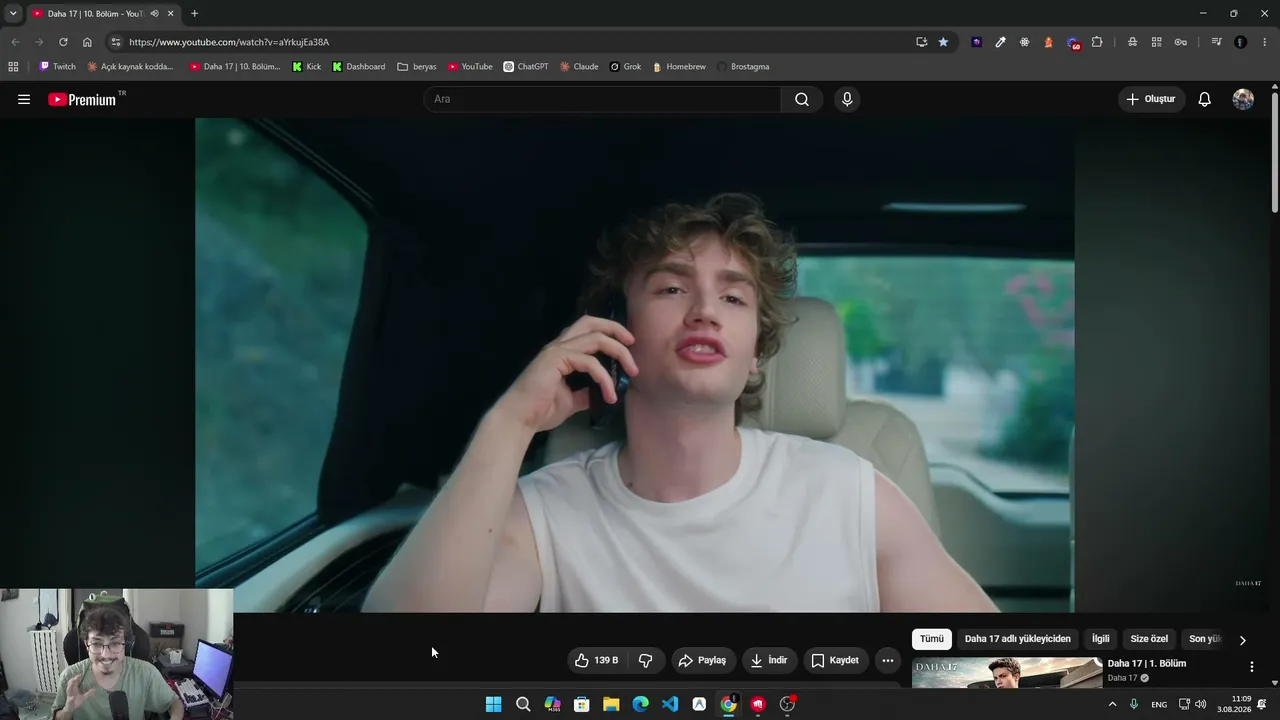Open the Grok bookmark
The width and height of the screenshot is (1280, 720).
(625, 67)
